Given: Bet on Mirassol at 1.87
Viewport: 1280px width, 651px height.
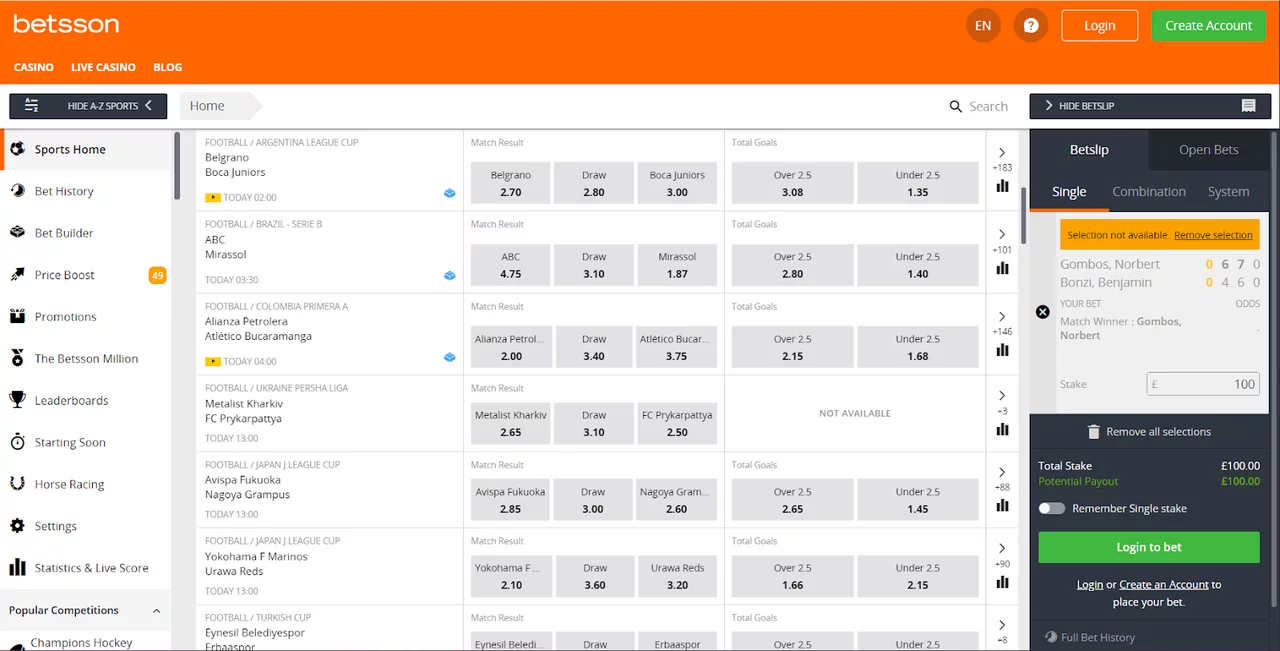Looking at the screenshot, I should click(x=677, y=265).
